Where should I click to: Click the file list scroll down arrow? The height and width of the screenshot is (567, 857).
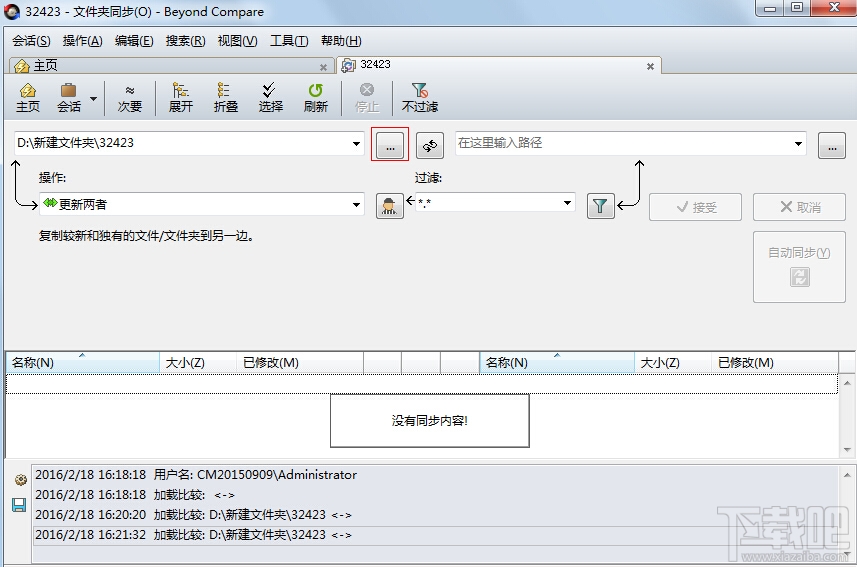[847, 449]
